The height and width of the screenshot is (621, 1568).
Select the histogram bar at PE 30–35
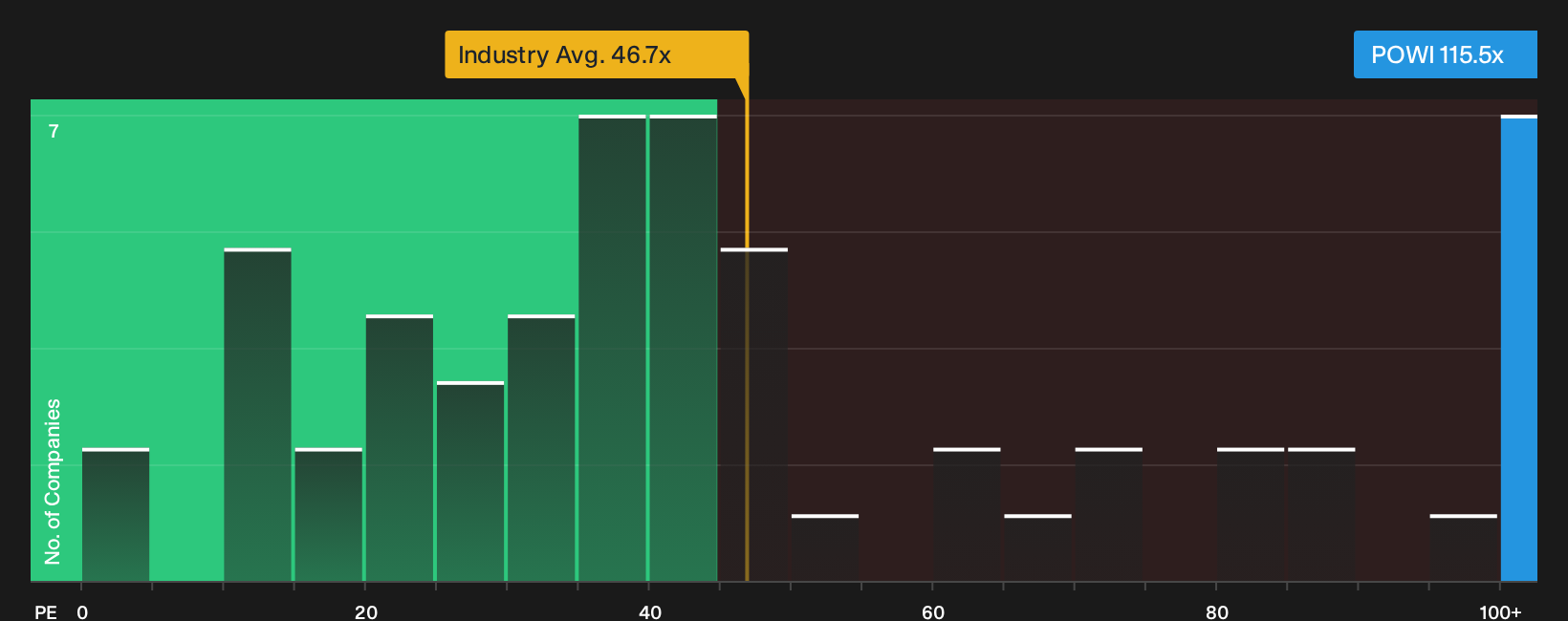coord(541,448)
